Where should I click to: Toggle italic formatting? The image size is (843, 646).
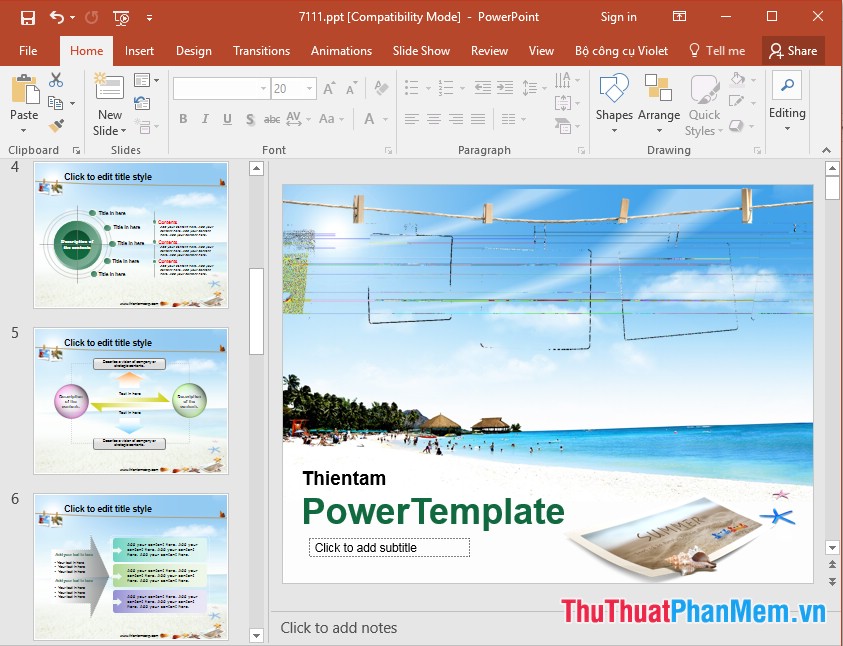204,118
